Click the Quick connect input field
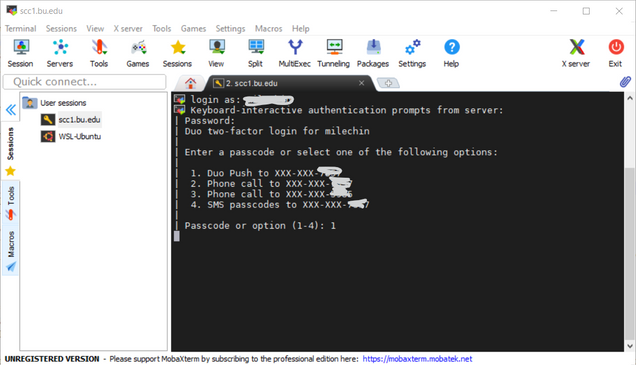The image size is (636, 365). (85, 82)
